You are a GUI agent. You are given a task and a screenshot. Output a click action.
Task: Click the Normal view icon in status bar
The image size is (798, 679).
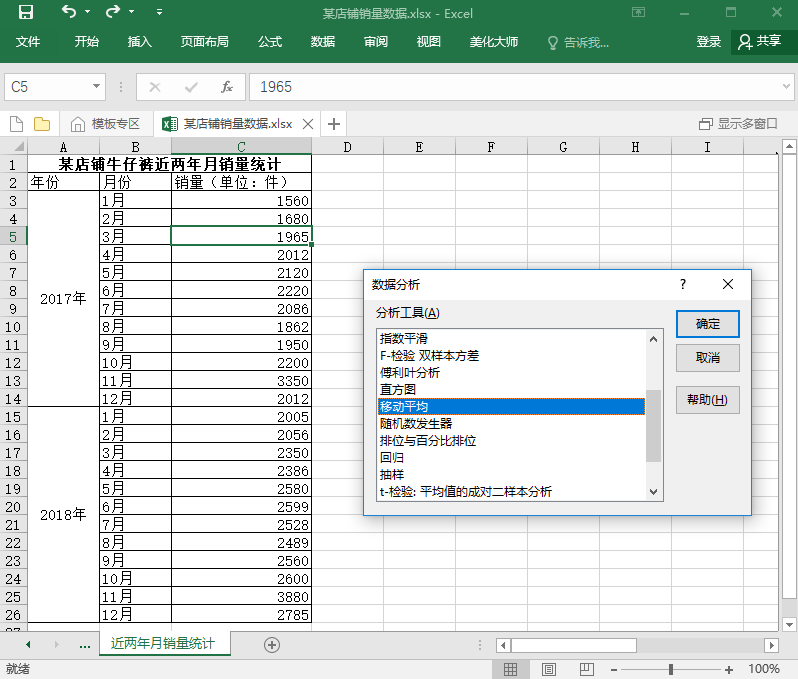(x=510, y=669)
